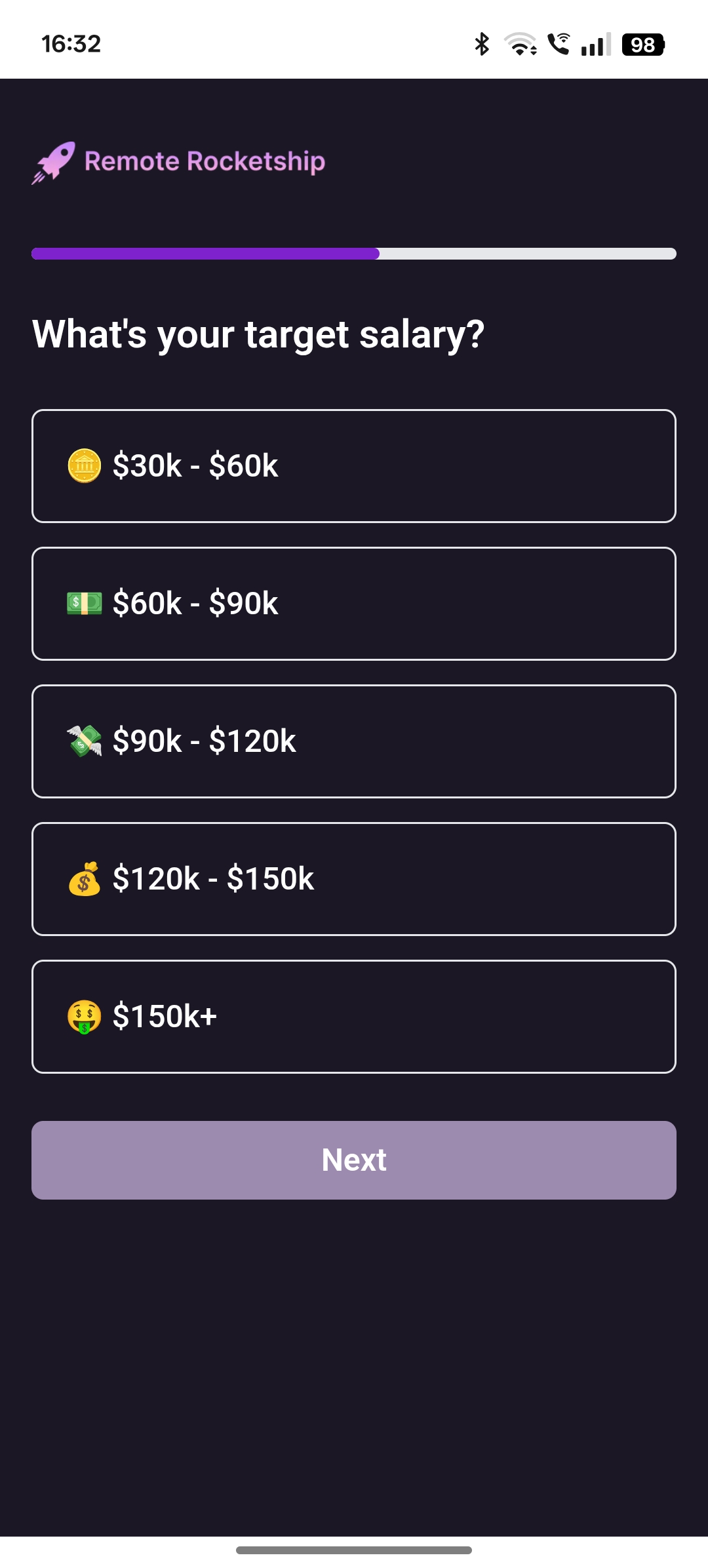Tap the dollar banknote emoji icon
This screenshot has width=708, height=1568.
click(x=85, y=603)
